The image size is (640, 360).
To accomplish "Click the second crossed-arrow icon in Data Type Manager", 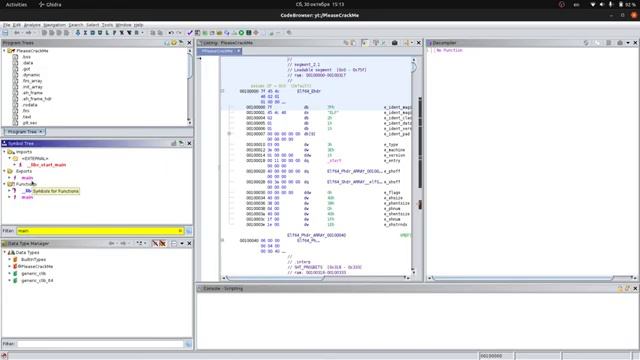I will [x=162, y=243].
